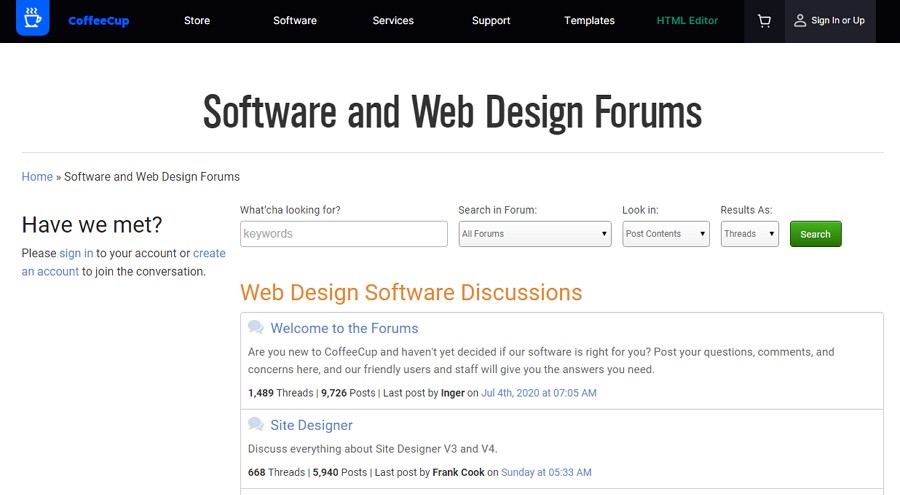Screen dimensions: 900x495
Task: Focus the keywords search input field
Action: point(344,234)
